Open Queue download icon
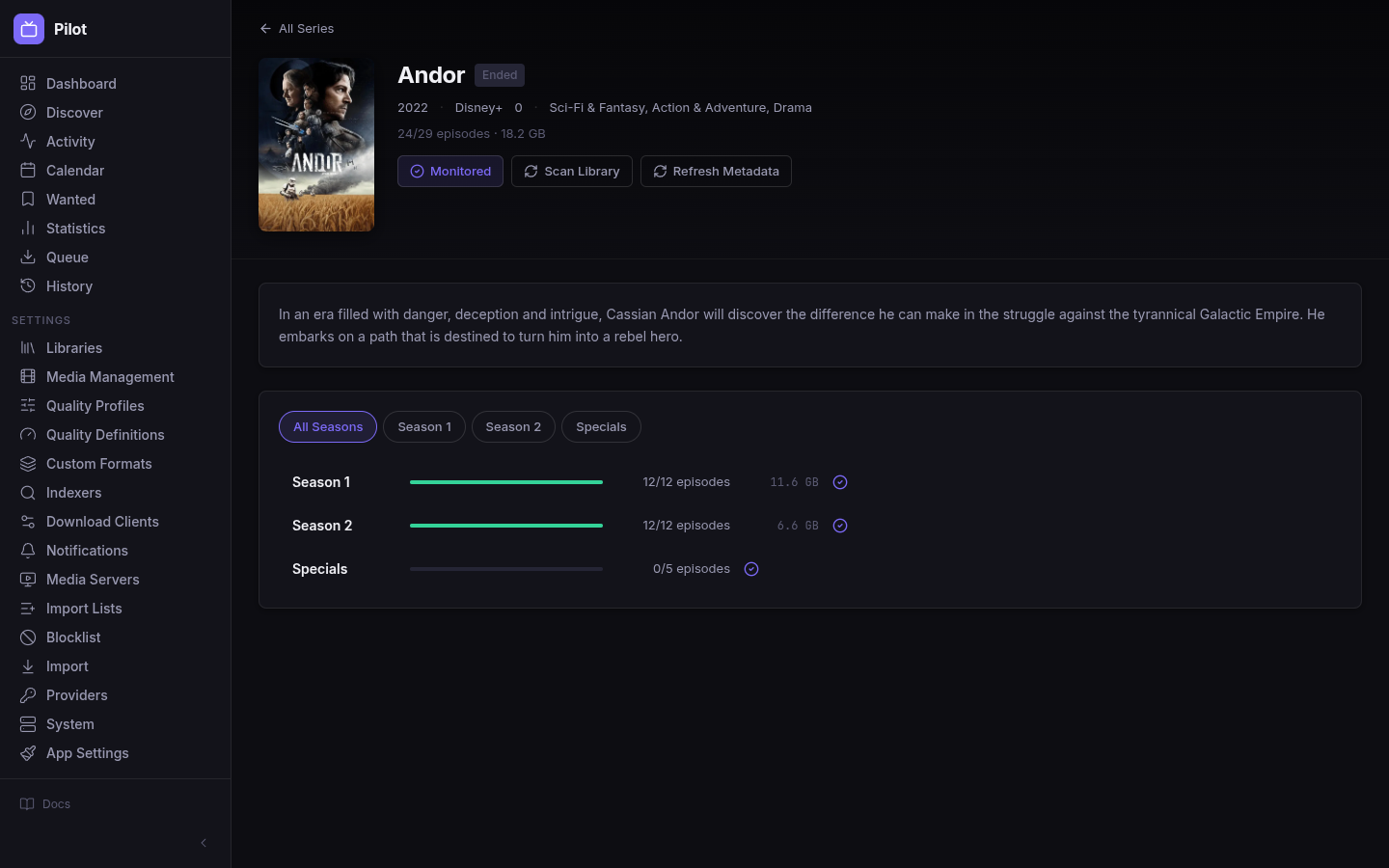 click(x=28, y=258)
